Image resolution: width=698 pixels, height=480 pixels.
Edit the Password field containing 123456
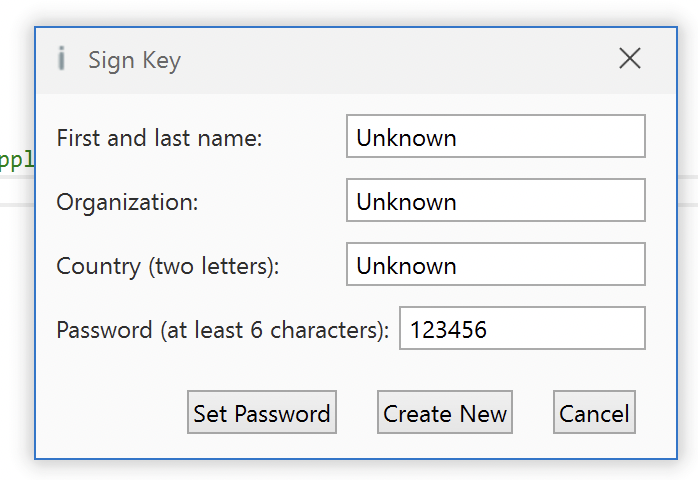522,329
